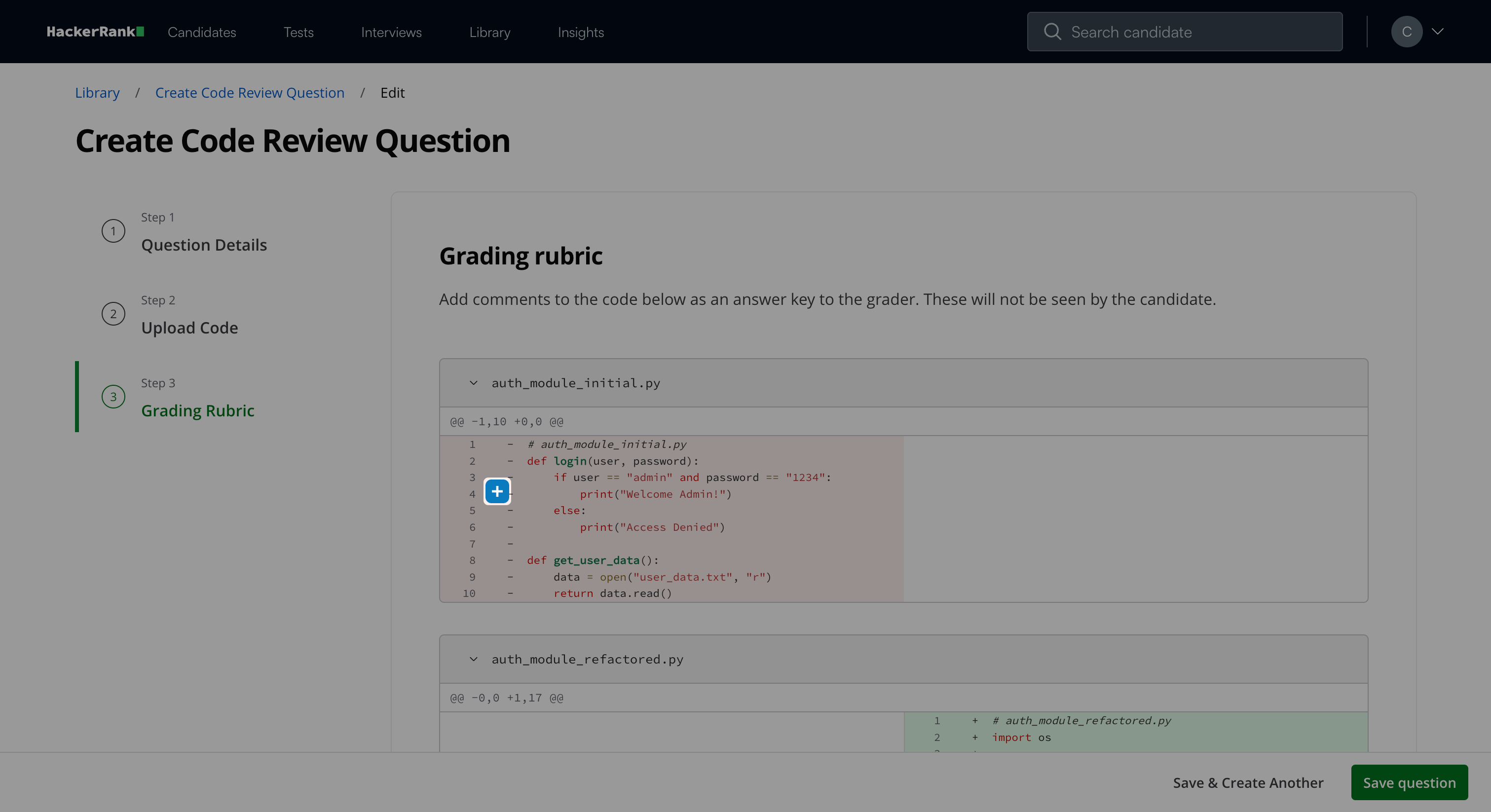Click the Save question button
This screenshot has width=1491, height=812.
tap(1409, 782)
